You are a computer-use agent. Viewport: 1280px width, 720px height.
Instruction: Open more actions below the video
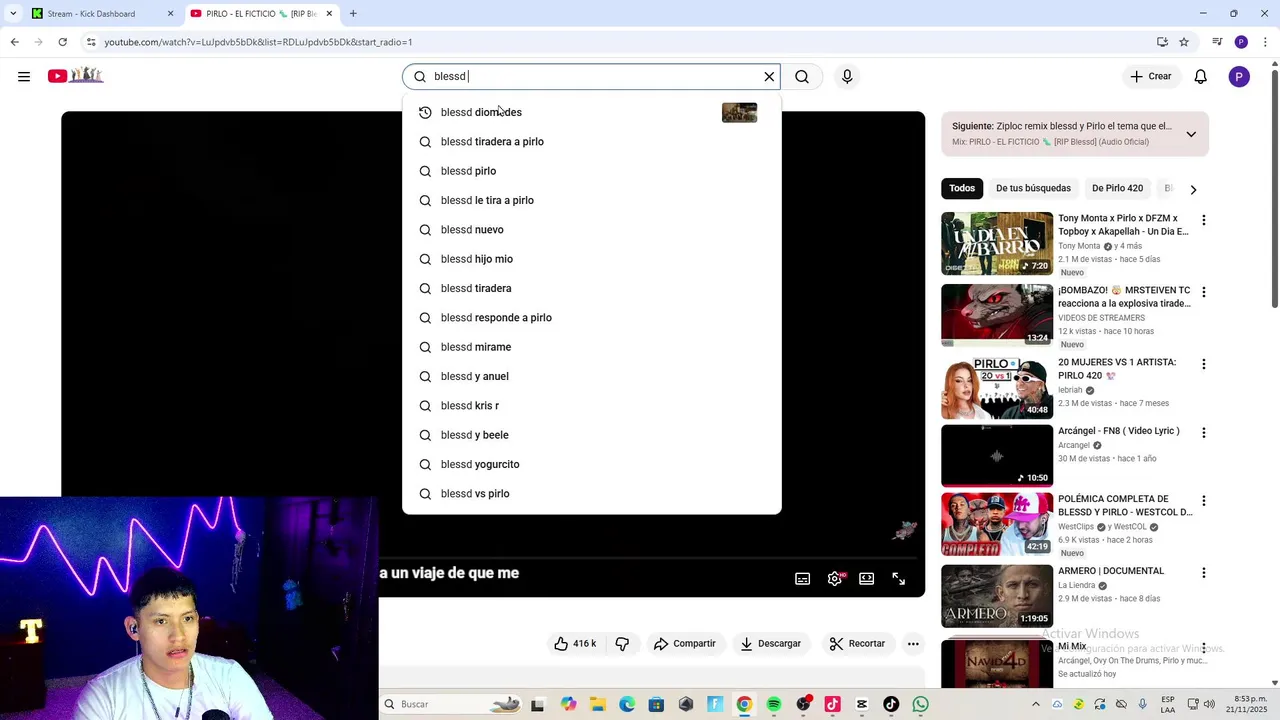[x=913, y=644]
